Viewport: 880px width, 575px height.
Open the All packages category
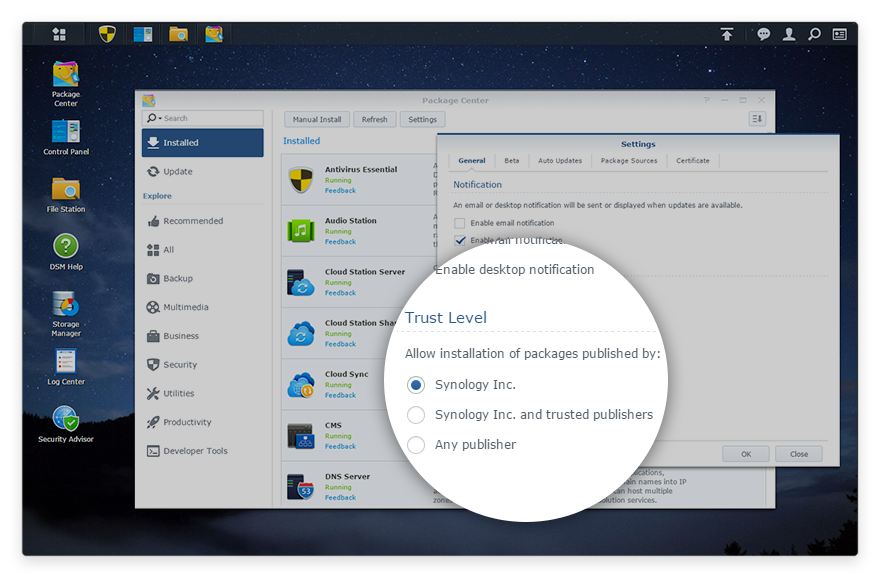click(203, 250)
